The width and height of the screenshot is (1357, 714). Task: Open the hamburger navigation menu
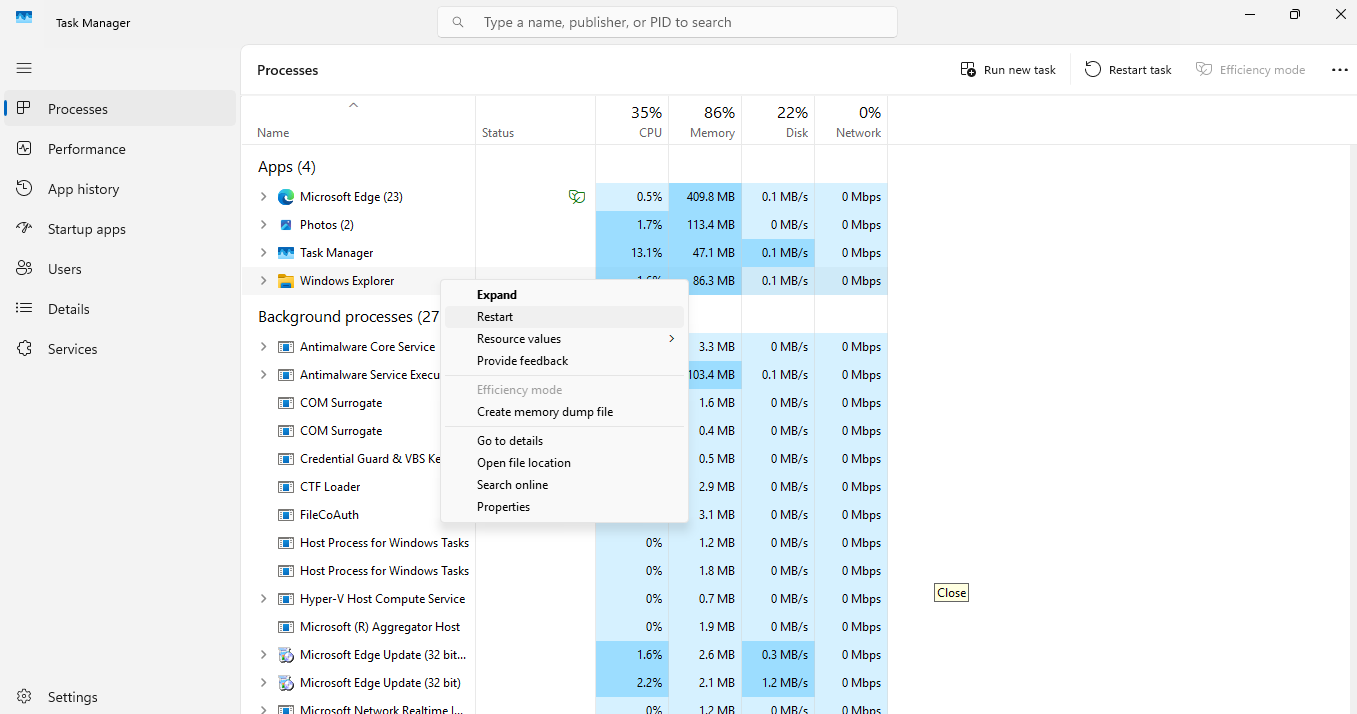click(24, 68)
